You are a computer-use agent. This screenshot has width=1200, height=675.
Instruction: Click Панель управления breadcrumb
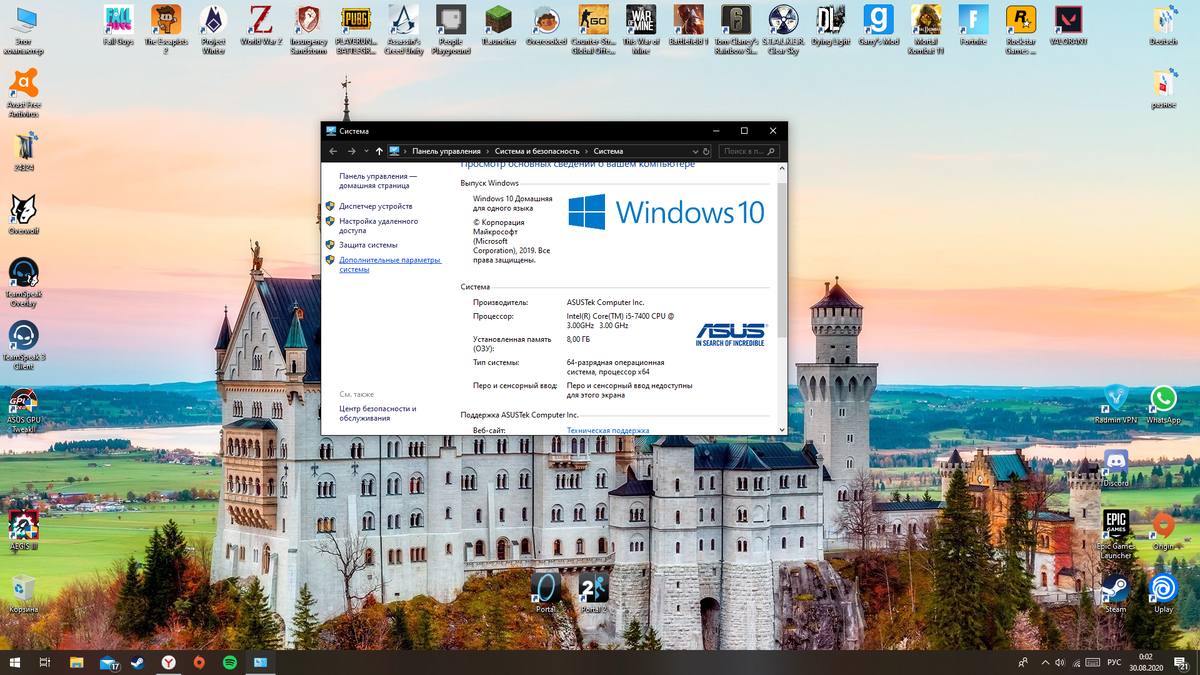446,151
